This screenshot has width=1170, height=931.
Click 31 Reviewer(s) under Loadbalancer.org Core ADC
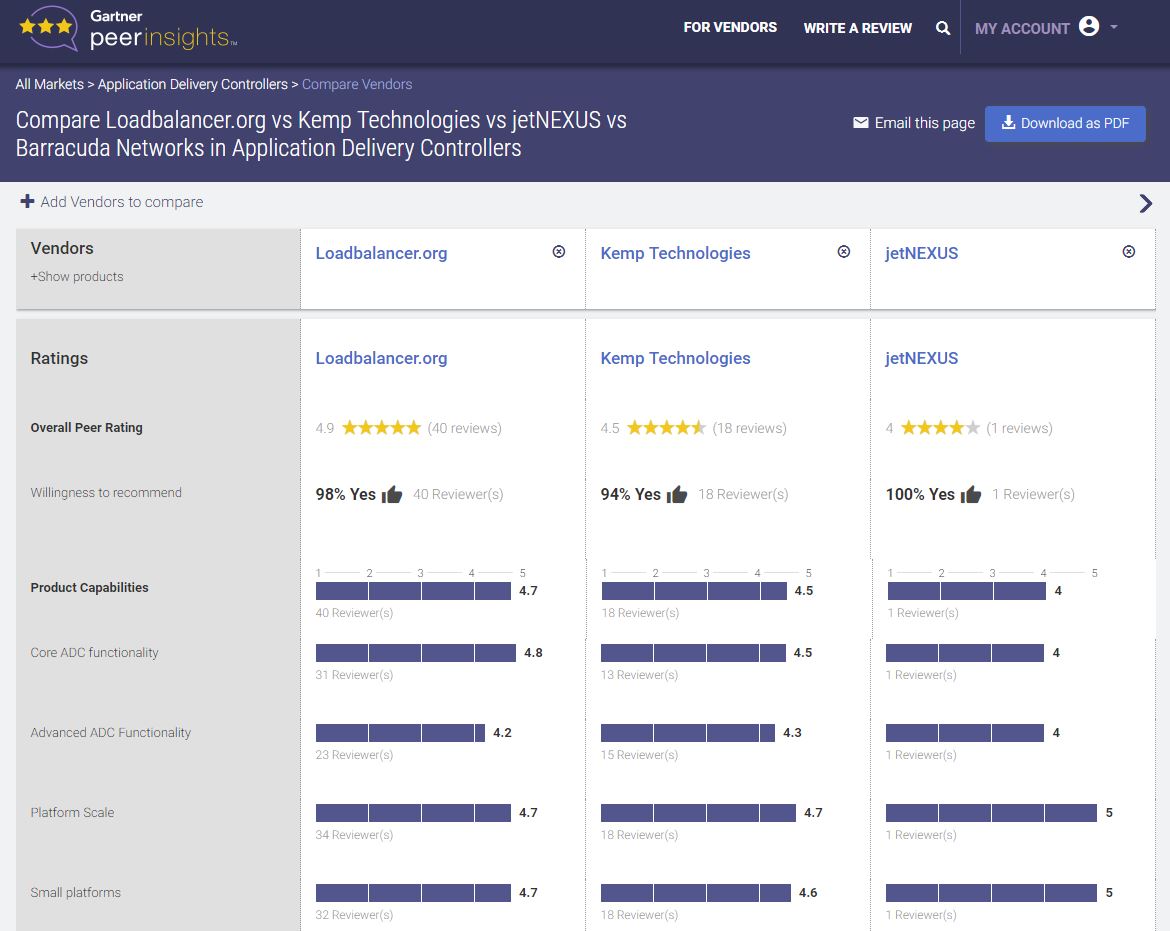[x=354, y=674]
